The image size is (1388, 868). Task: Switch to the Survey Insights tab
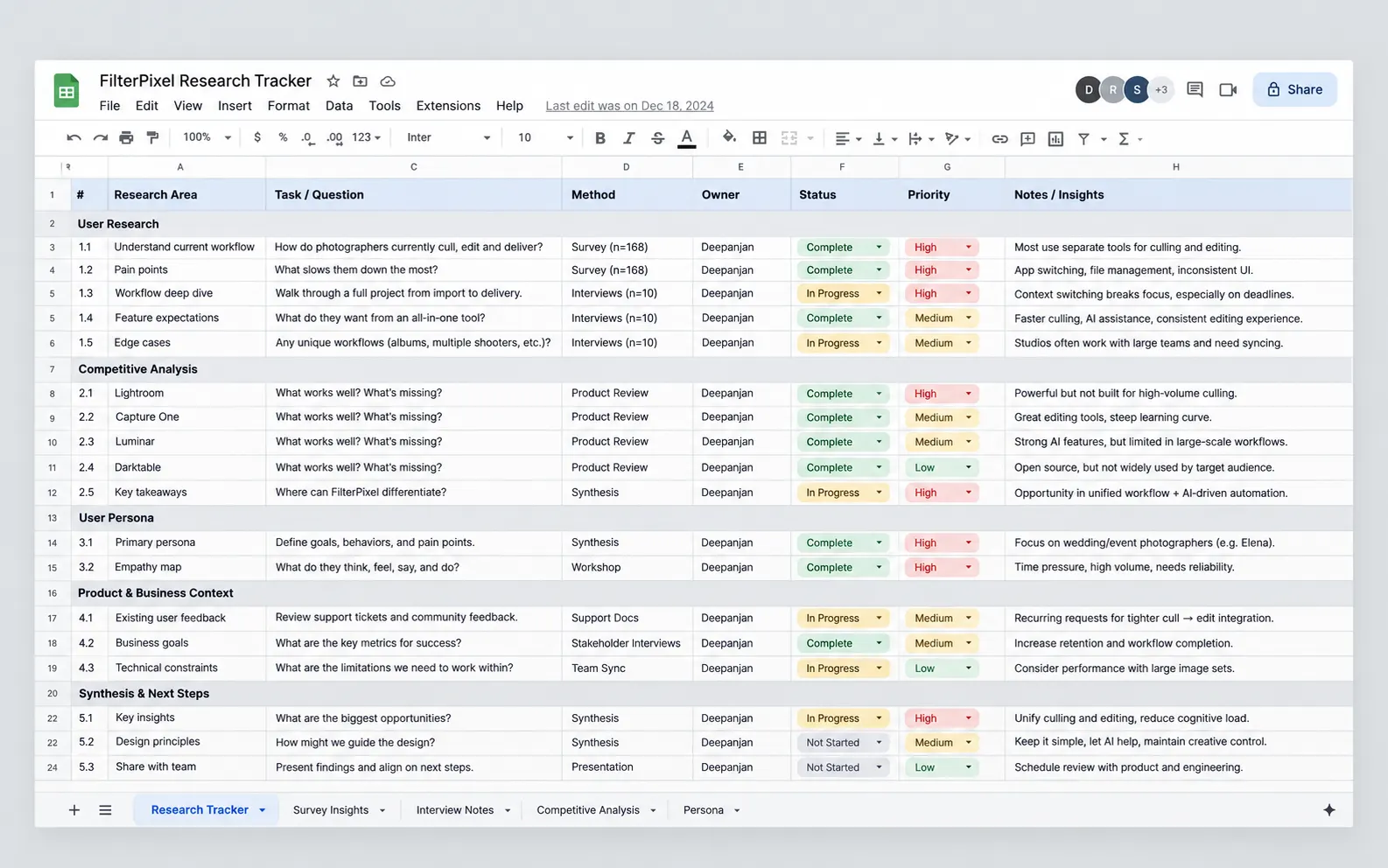(331, 810)
